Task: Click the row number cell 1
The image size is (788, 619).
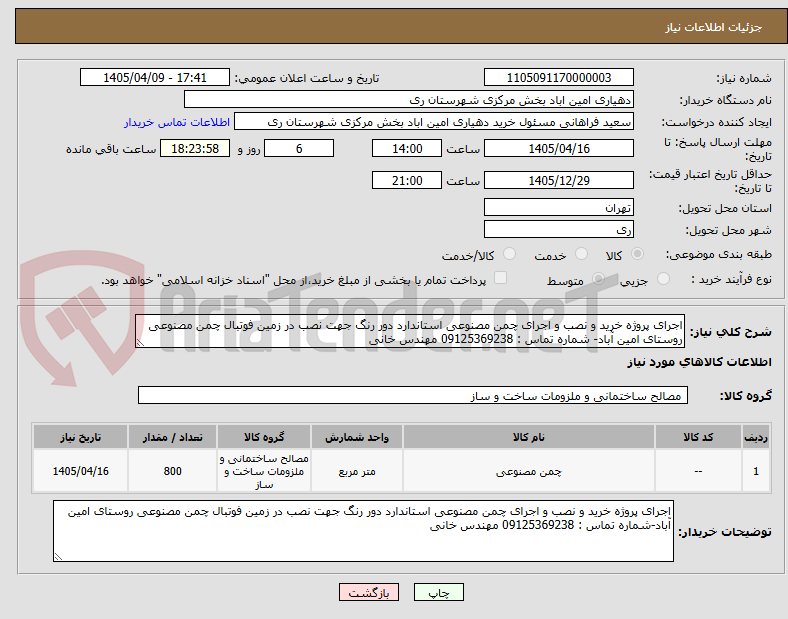Action: tap(756, 471)
